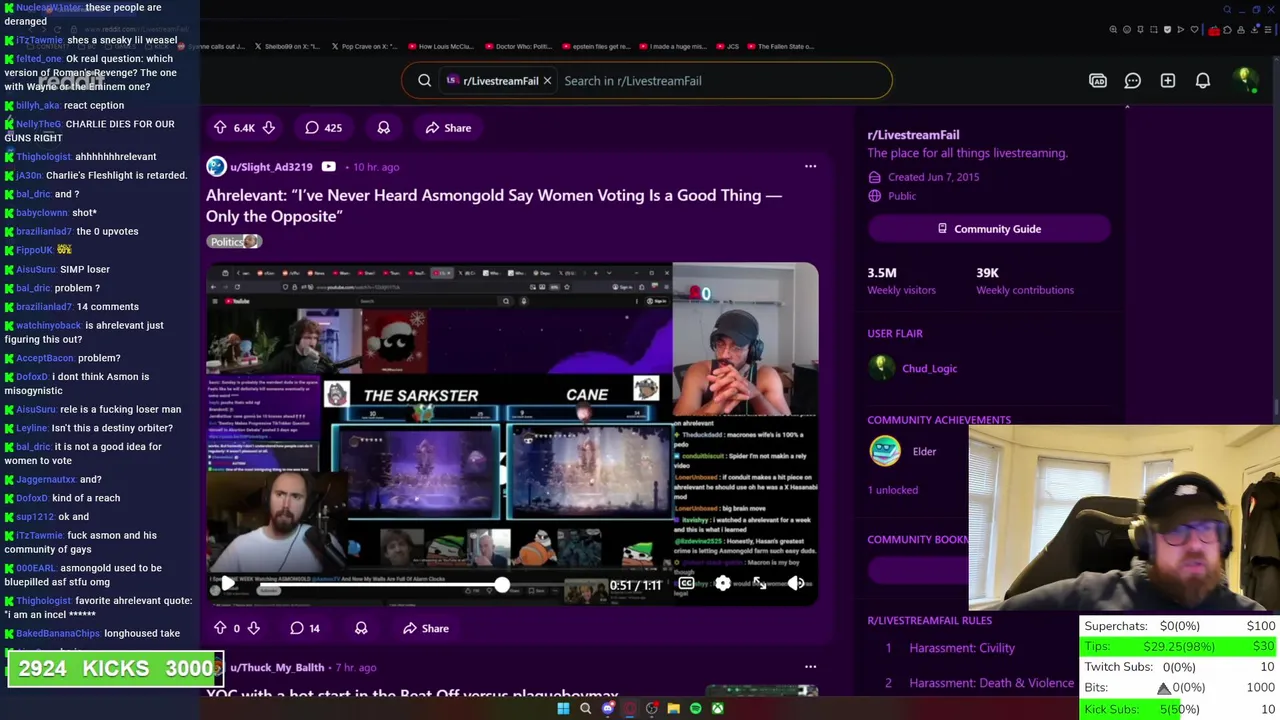This screenshot has height=720, width=1280.
Task: Click the Chud_Logic user flair
Action: [929, 369]
